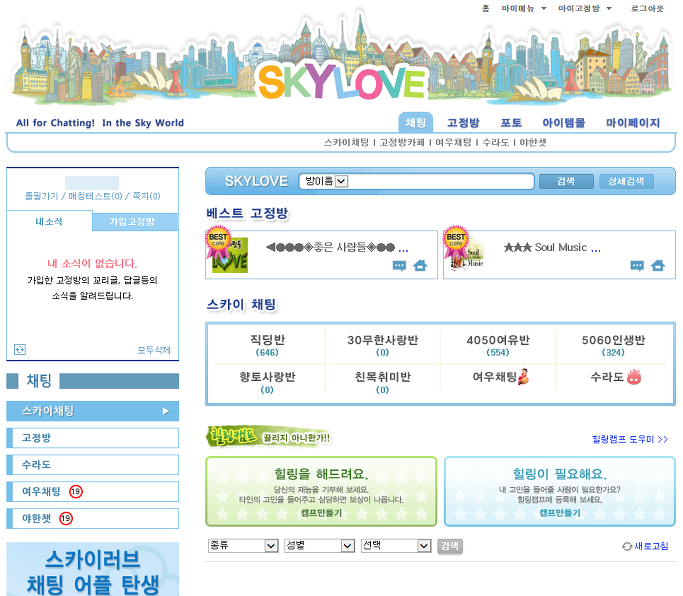Screen dimensions: 683x596
Task: Click 쪽지(0) profile link
Action: [x=146, y=196]
